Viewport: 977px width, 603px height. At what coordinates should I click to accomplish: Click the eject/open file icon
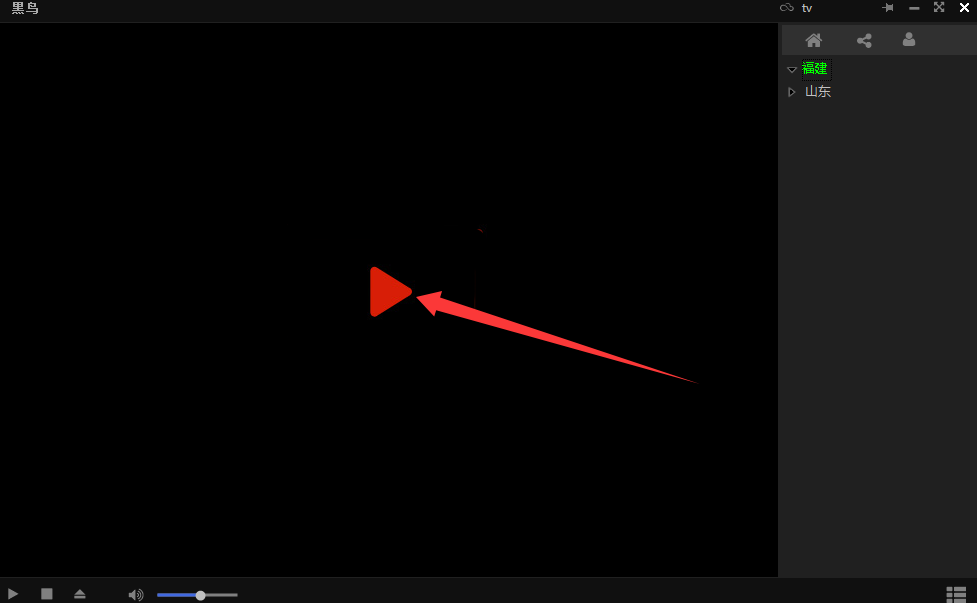(x=80, y=594)
